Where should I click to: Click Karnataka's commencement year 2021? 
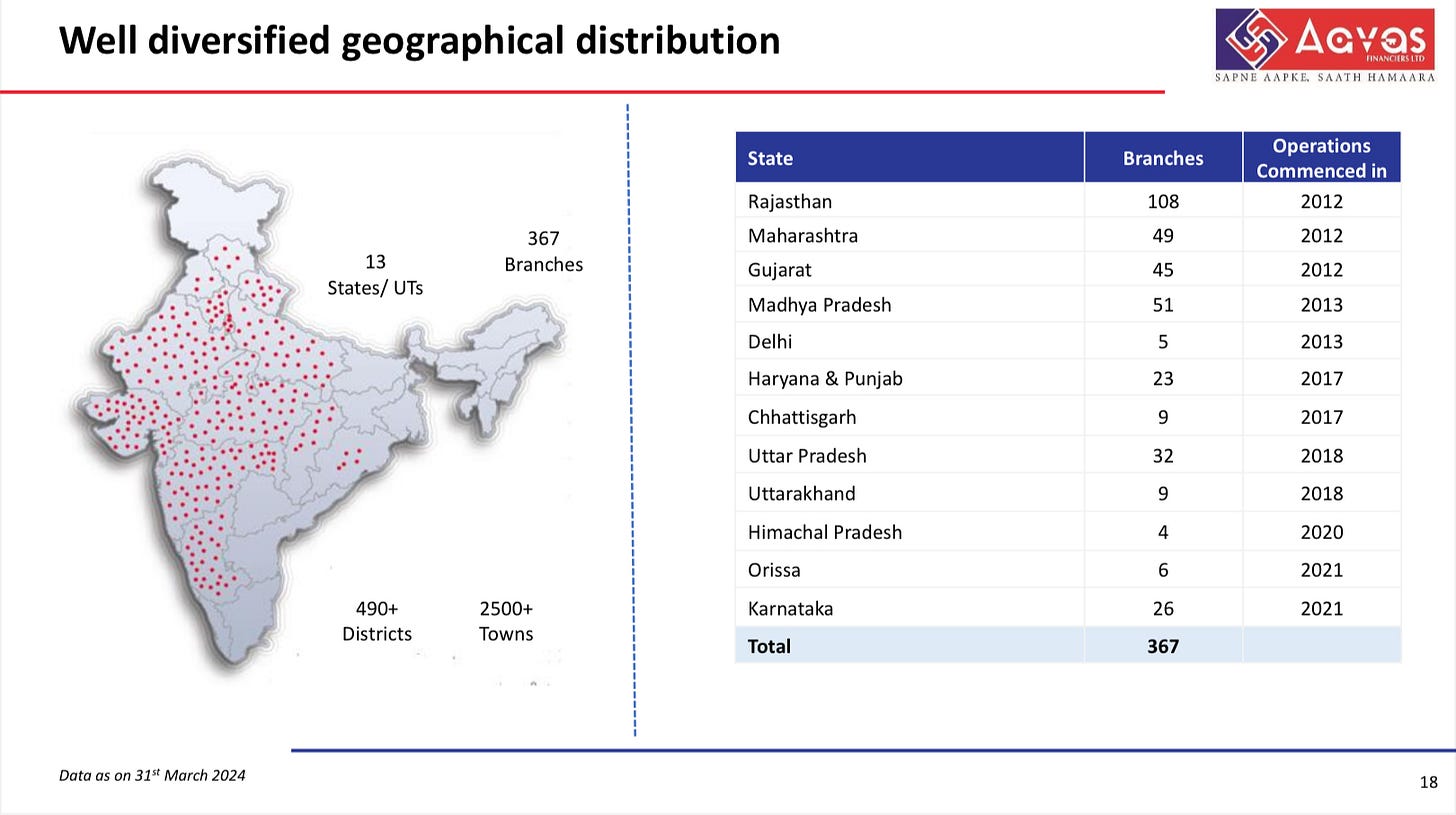point(1321,608)
